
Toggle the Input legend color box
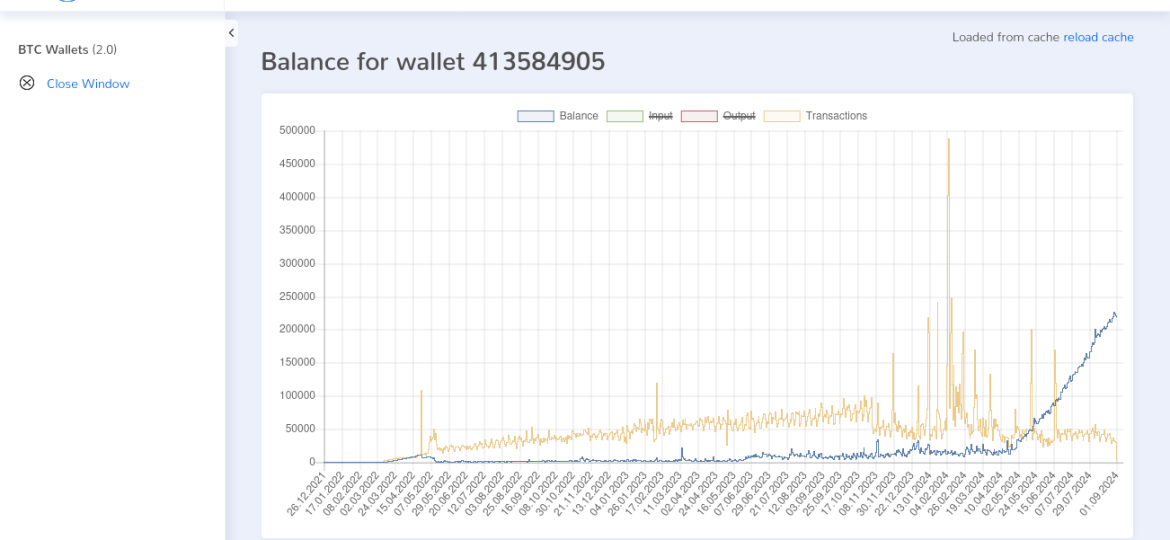tap(625, 116)
